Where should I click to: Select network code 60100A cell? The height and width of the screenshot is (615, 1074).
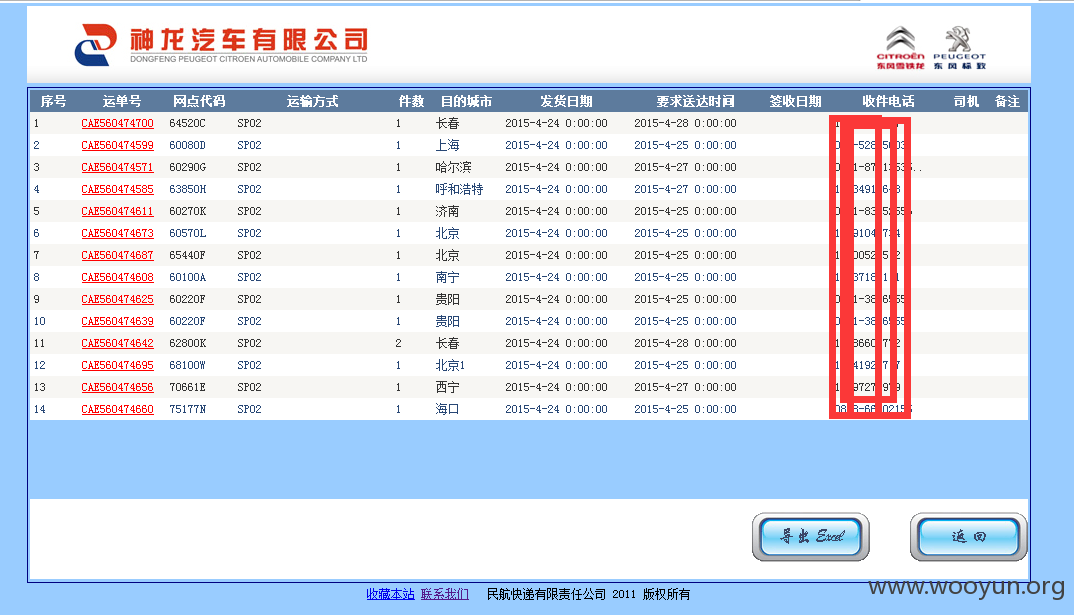(187, 277)
